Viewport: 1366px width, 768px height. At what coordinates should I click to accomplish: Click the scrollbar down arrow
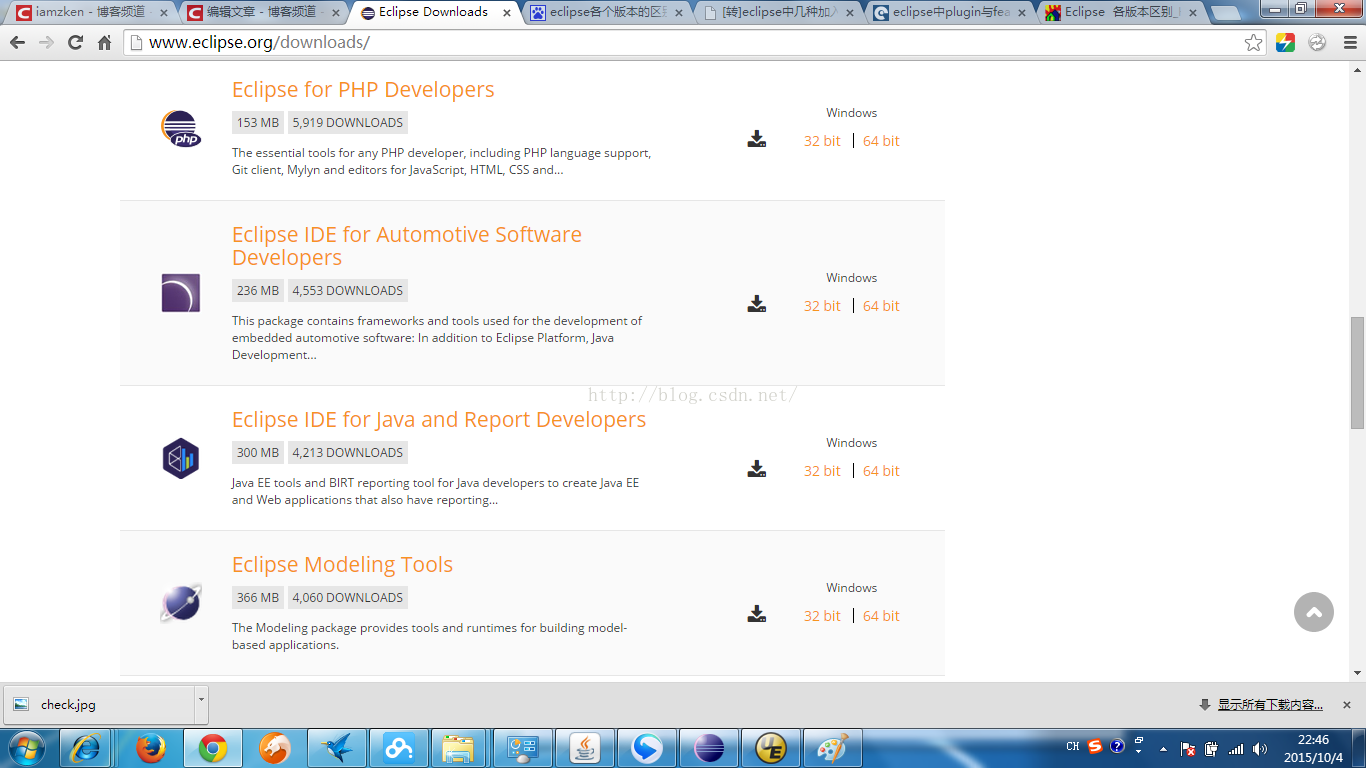pyautogui.click(x=1357, y=674)
